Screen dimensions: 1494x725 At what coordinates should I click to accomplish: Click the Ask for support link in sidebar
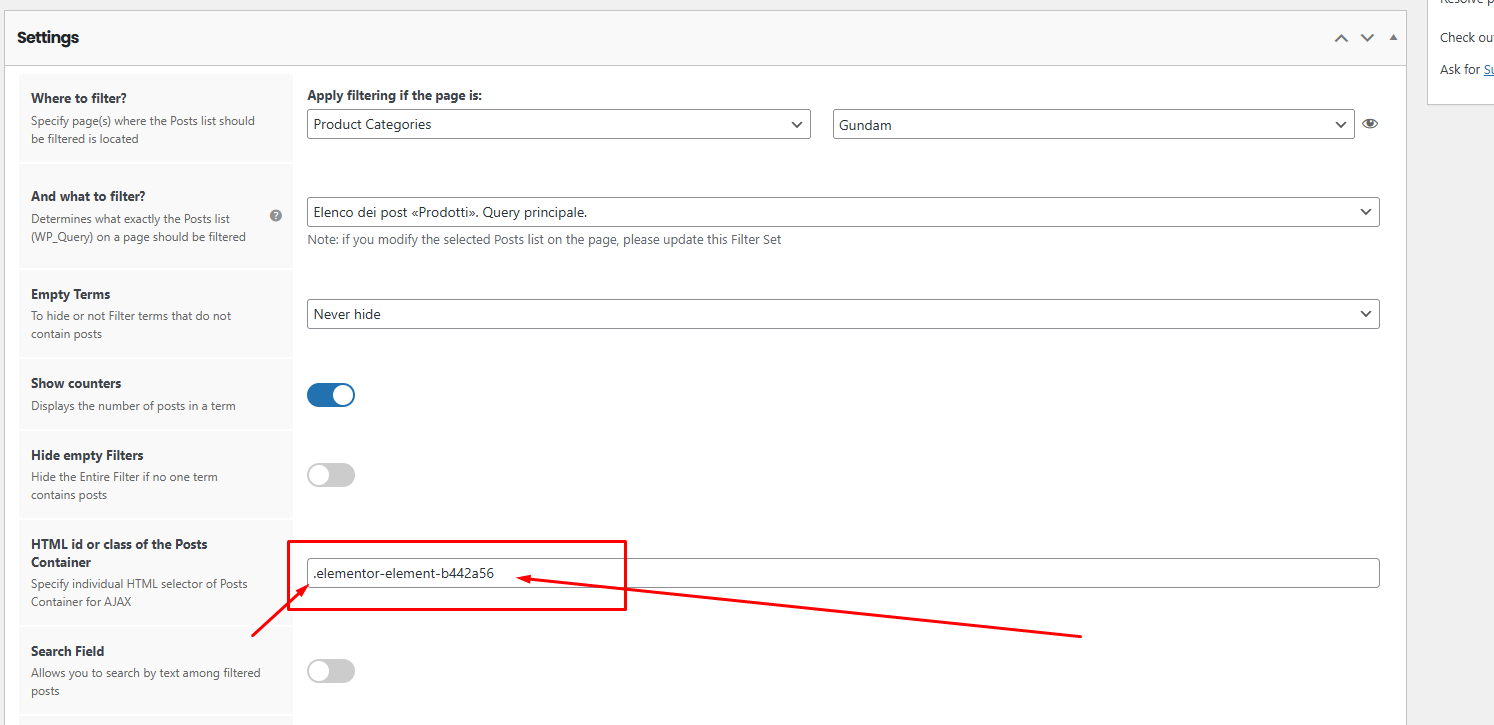point(1488,70)
